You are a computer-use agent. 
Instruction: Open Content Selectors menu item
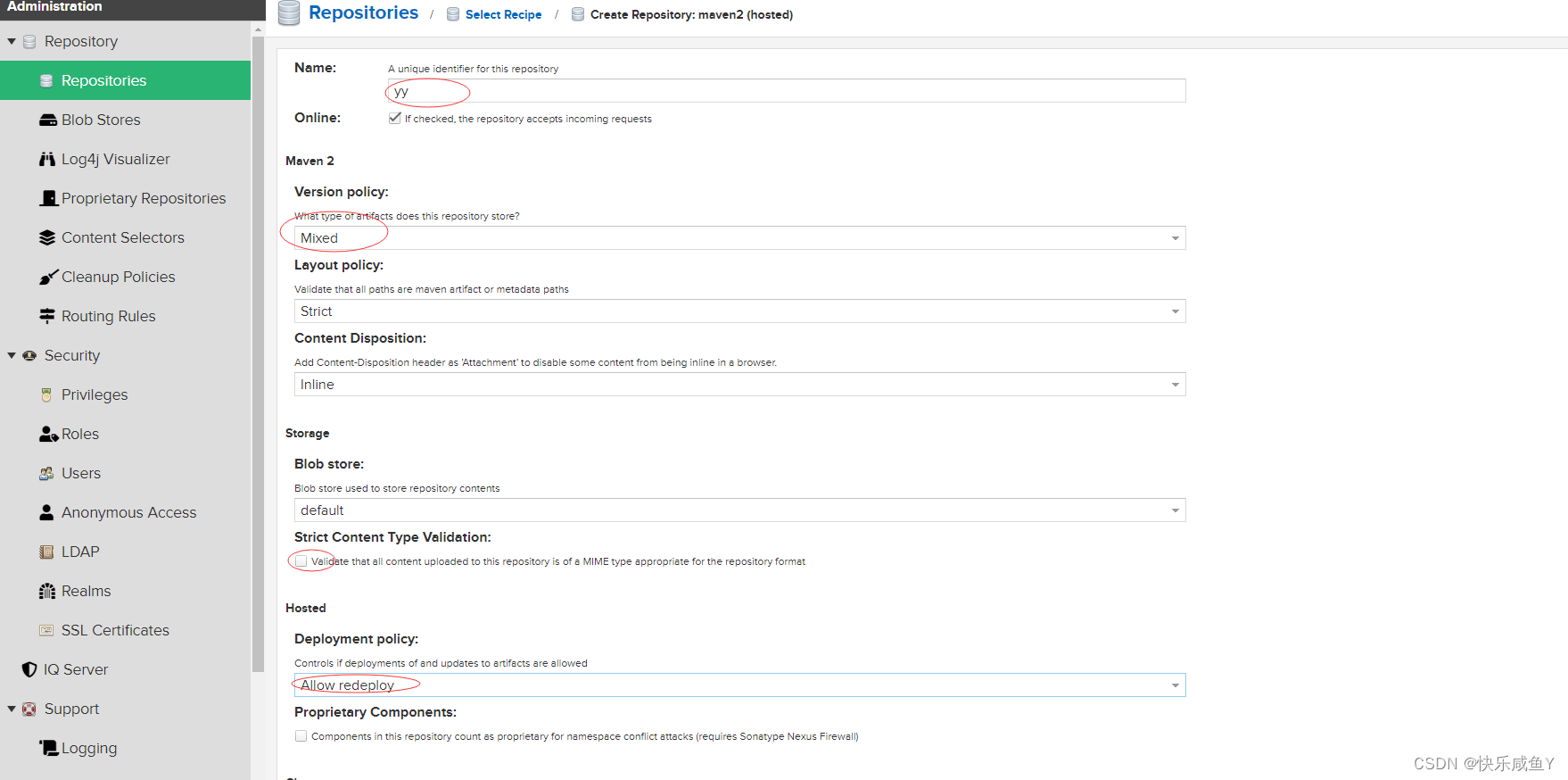point(125,237)
